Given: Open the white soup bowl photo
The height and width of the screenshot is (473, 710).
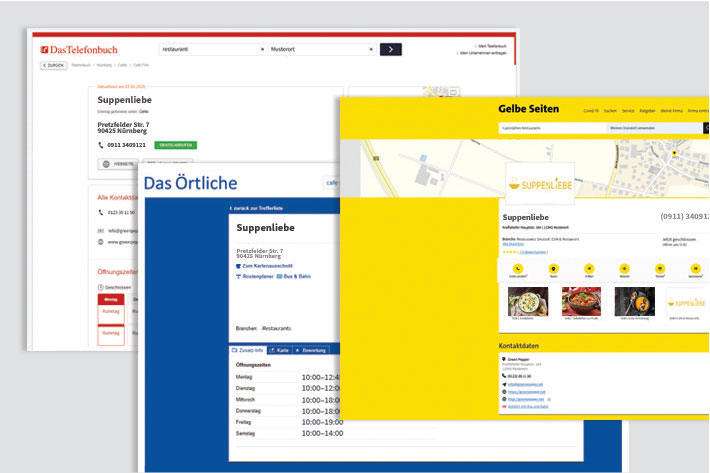Looking at the screenshot, I should tap(528, 301).
